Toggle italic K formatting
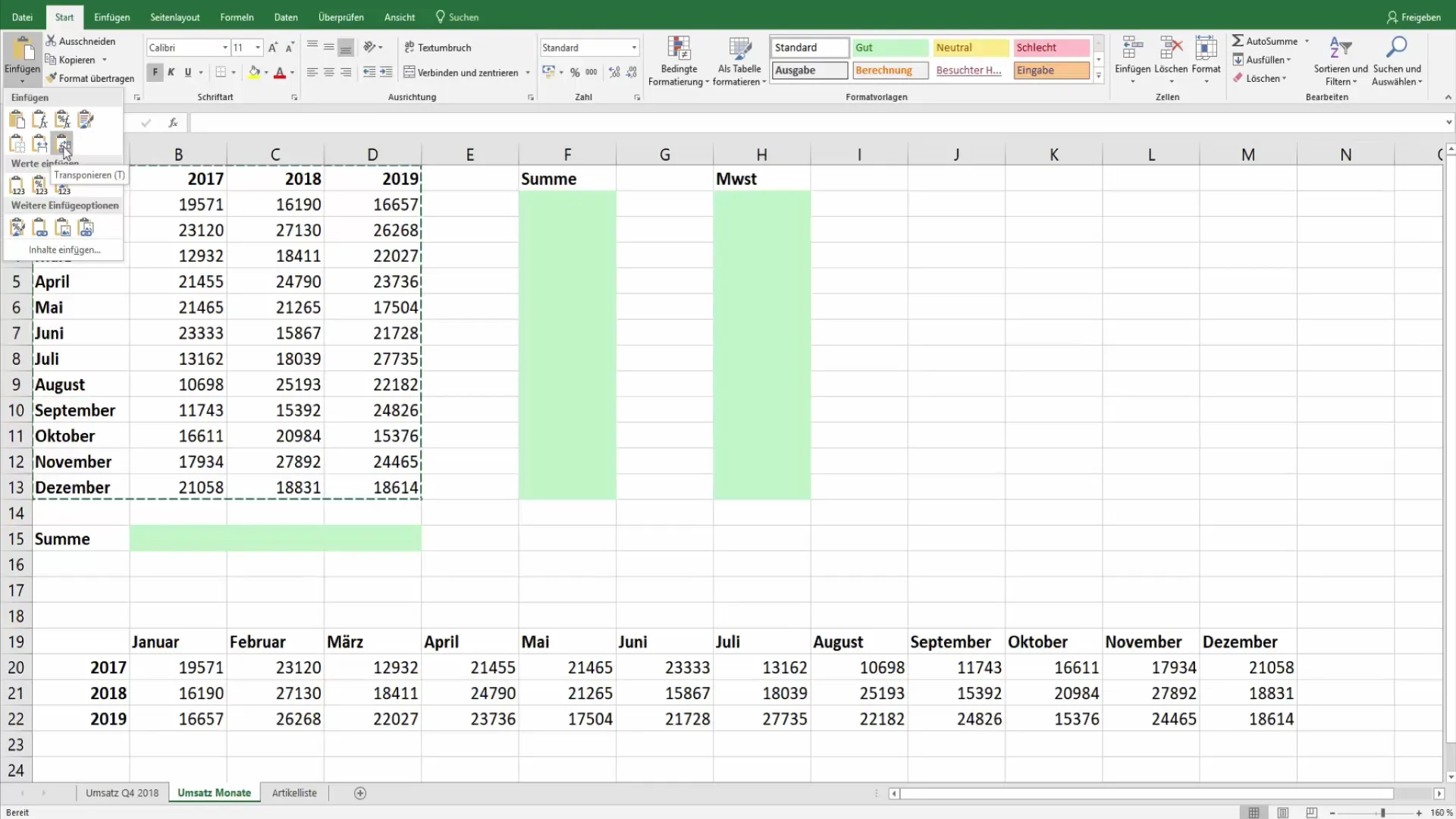 click(x=171, y=72)
